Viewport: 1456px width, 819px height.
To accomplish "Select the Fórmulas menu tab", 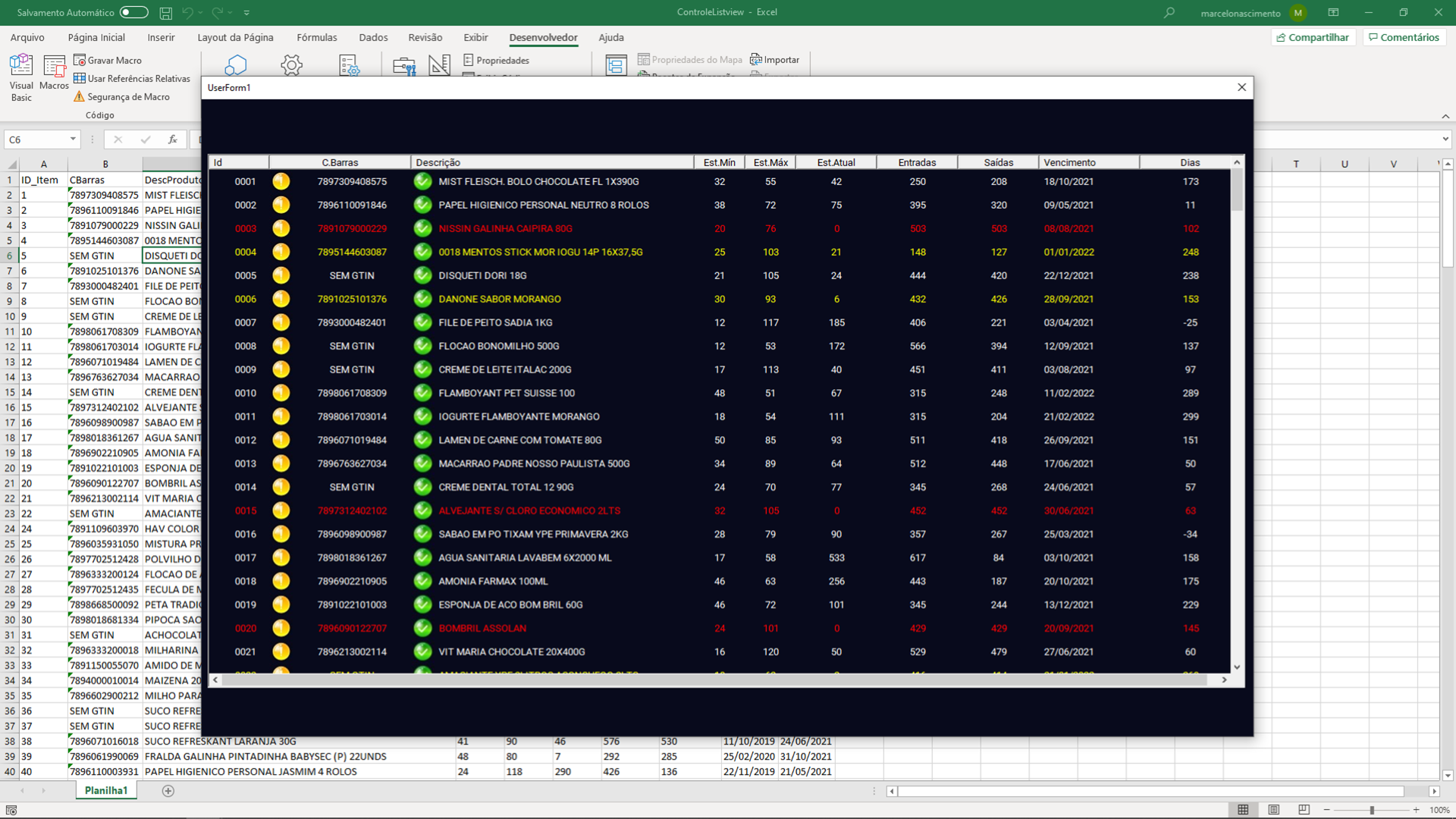I will pos(318,37).
